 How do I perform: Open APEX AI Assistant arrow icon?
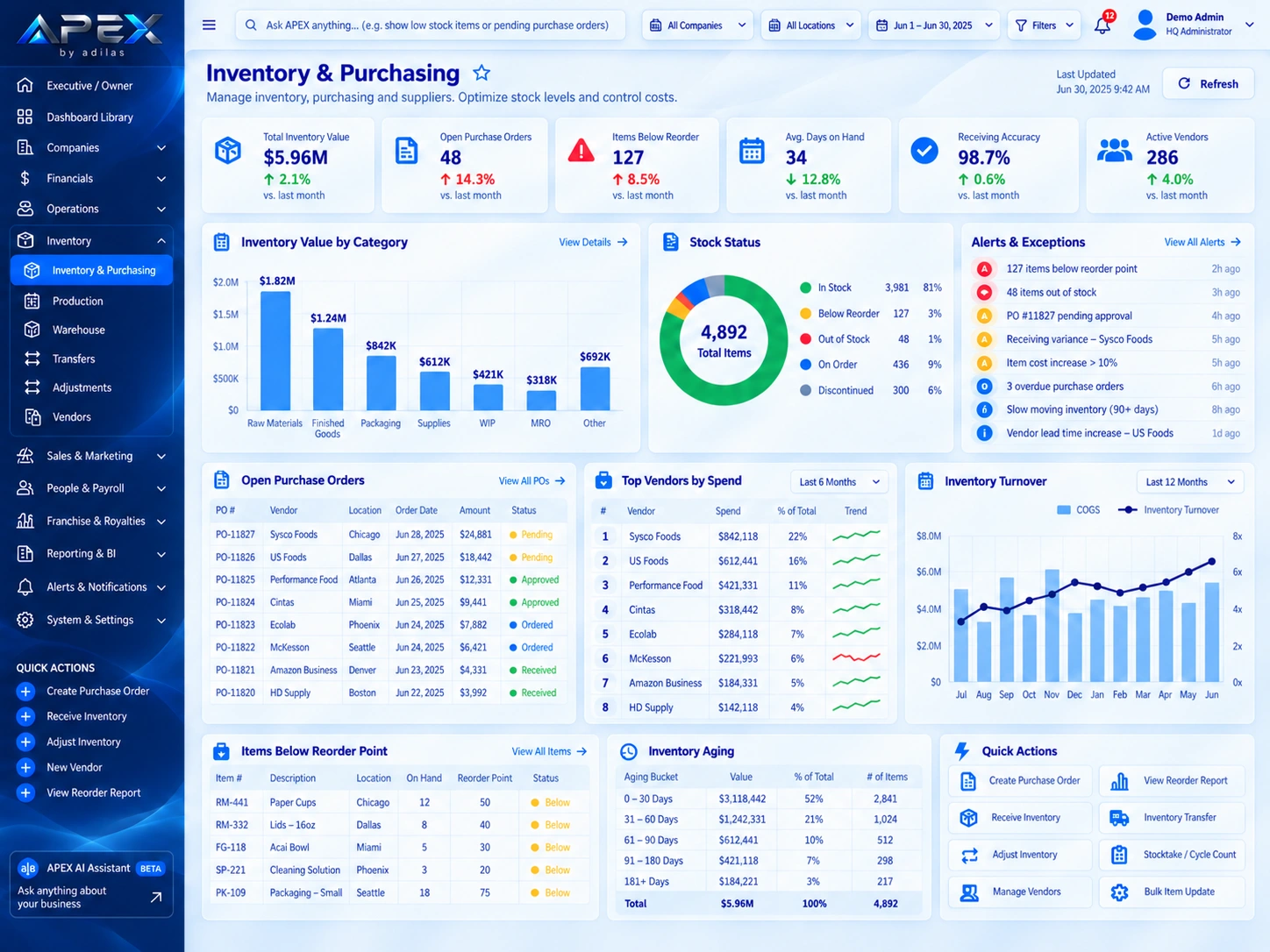coord(156,897)
